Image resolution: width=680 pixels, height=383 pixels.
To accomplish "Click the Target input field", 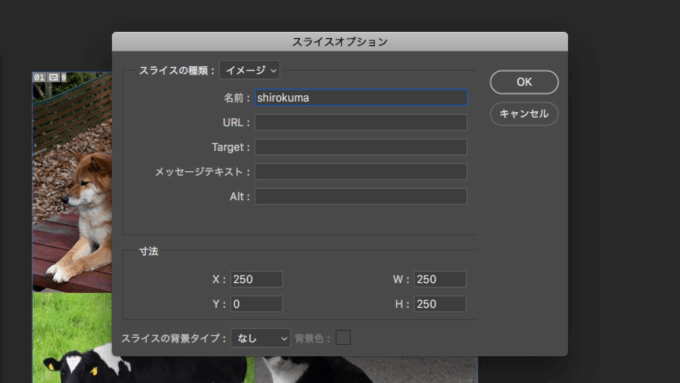I will point(361,147).
